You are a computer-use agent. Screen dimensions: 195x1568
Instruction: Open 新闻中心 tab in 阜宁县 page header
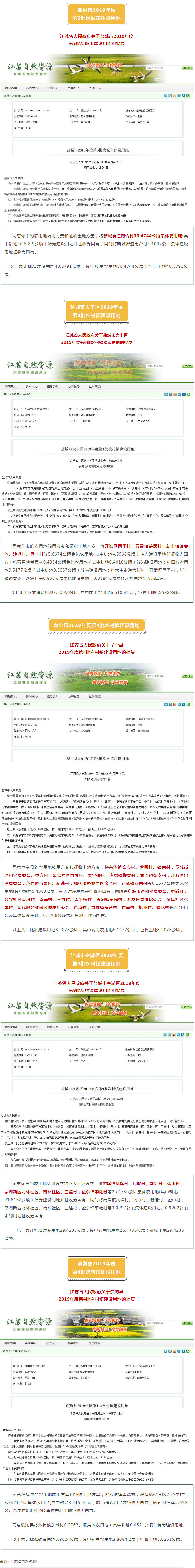click(x=31, y=696)
